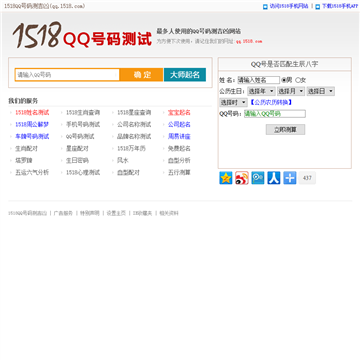Click the 大师起名 button
The height and width of the screenshot is (360, 360).
(185, 75)
